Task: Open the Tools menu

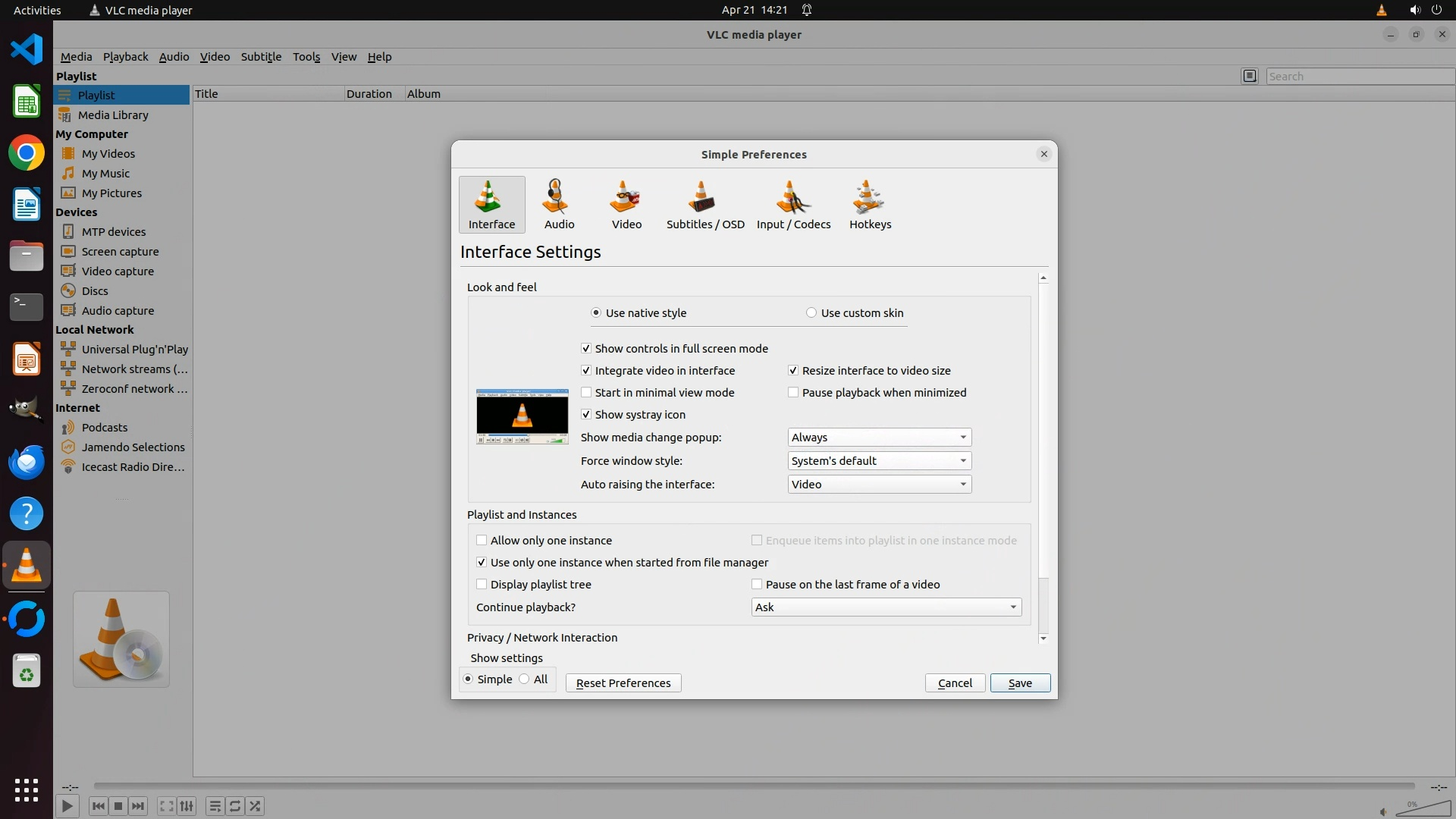Action: pos(306,57)
